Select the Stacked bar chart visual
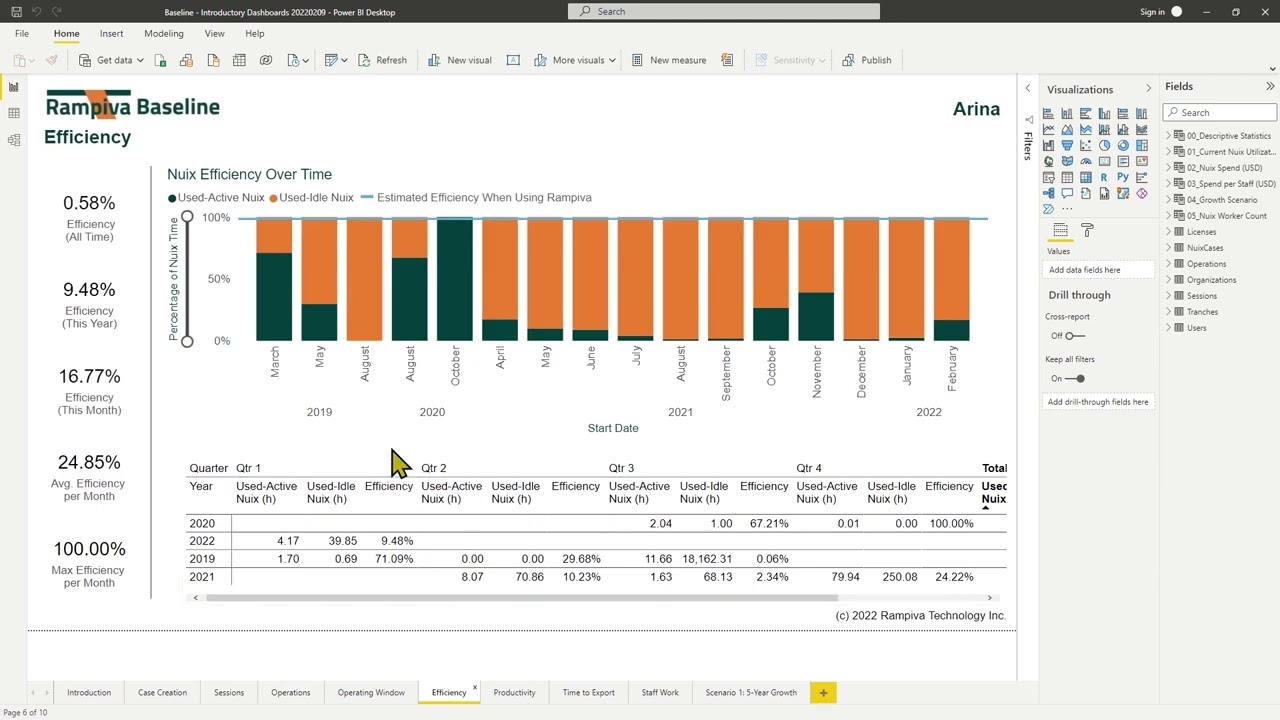1280x720 pixels. point(1048,114)
